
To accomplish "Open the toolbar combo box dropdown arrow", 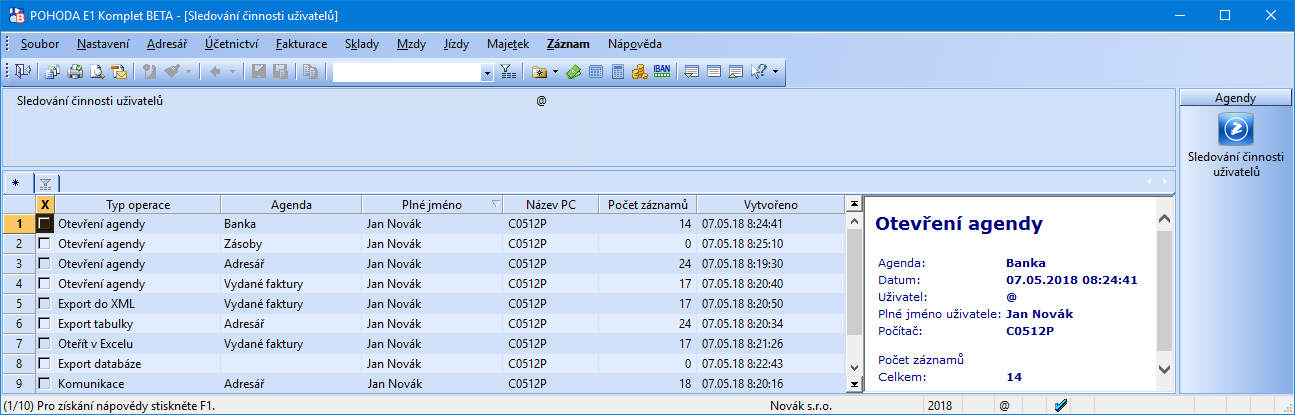I will tap(488, 72).
